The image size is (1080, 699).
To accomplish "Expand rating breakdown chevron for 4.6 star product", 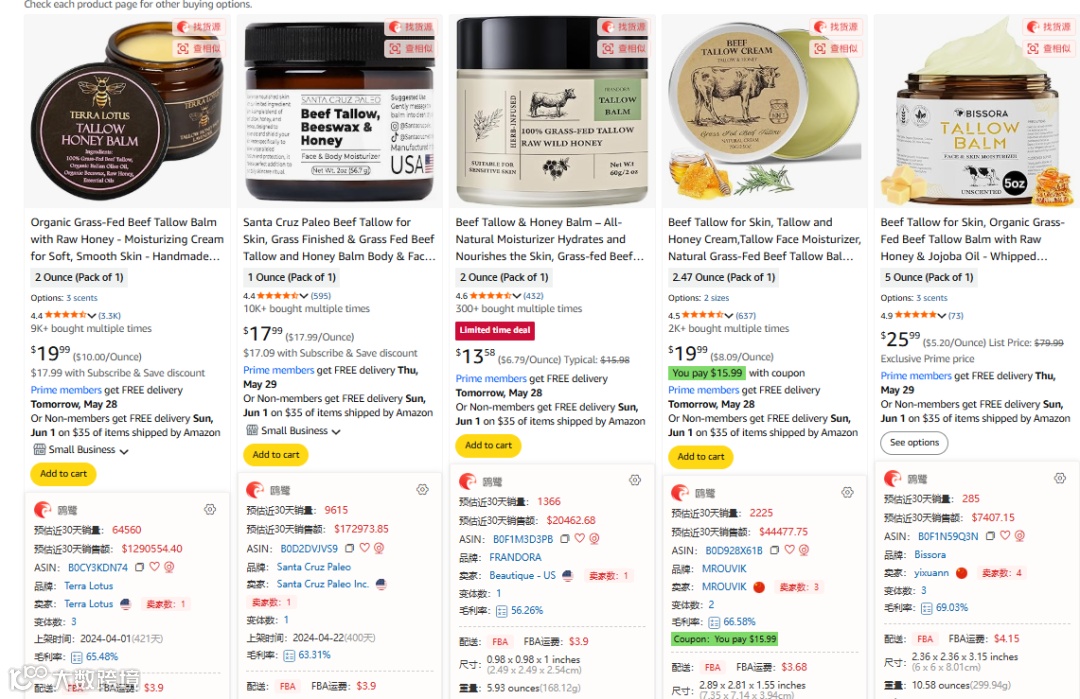I will 517,296.
